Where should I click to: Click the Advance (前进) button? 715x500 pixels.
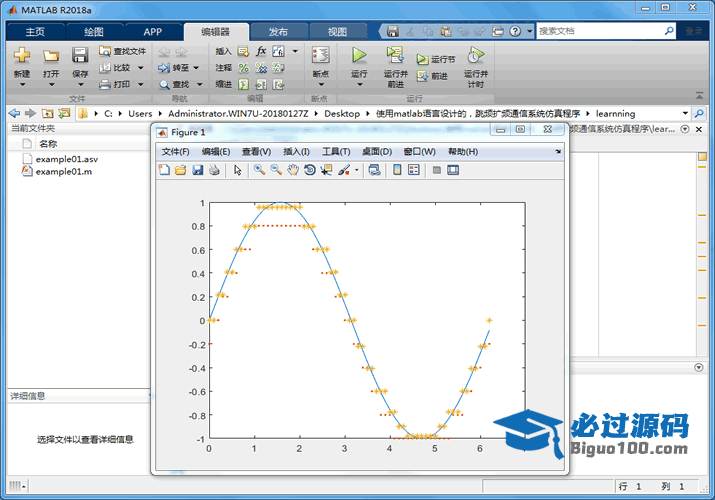click(x=432, y=76)
